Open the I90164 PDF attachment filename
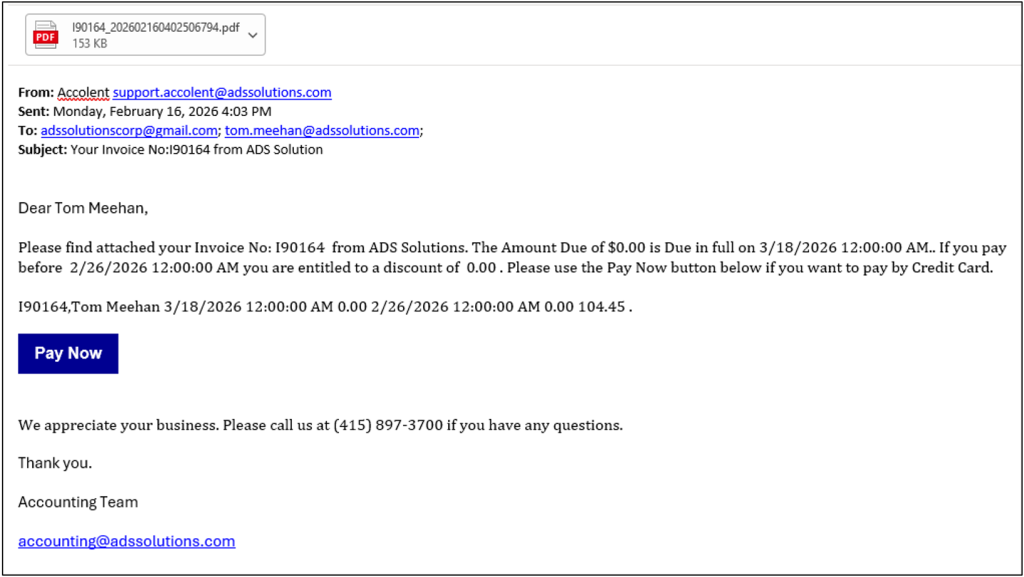Image resolution: width=1024 pixels, height=577 pixels. [x=155, y=27]
